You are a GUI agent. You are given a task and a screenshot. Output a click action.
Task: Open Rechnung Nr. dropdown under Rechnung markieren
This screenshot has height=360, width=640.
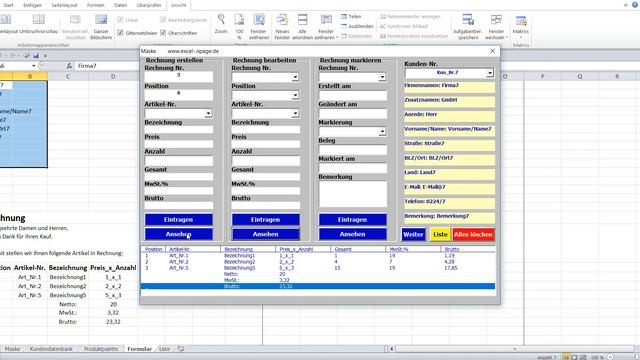pyautogui.click(x=382, y=77)
